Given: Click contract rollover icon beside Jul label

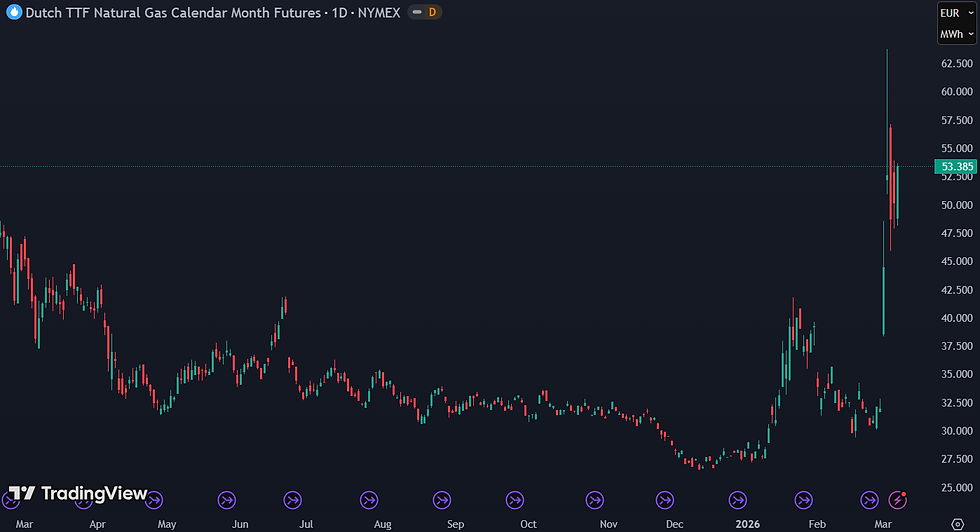Looking at the screenshot, I should click(292, 500).
